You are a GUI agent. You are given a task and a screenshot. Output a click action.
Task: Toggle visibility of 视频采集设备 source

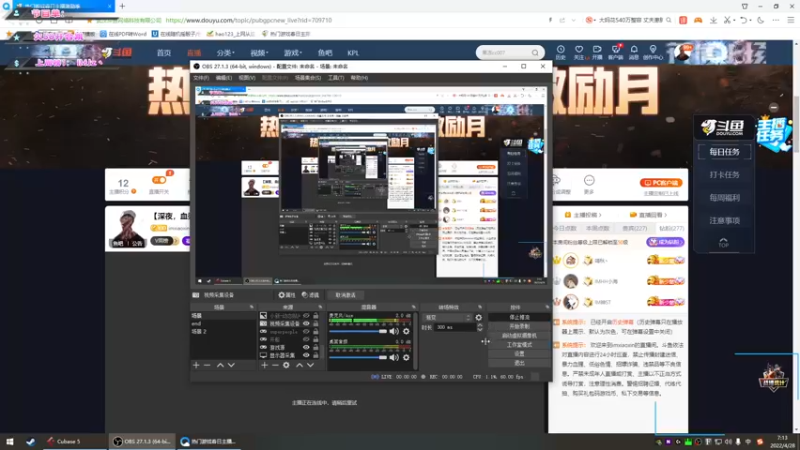(x=306, y=323)
